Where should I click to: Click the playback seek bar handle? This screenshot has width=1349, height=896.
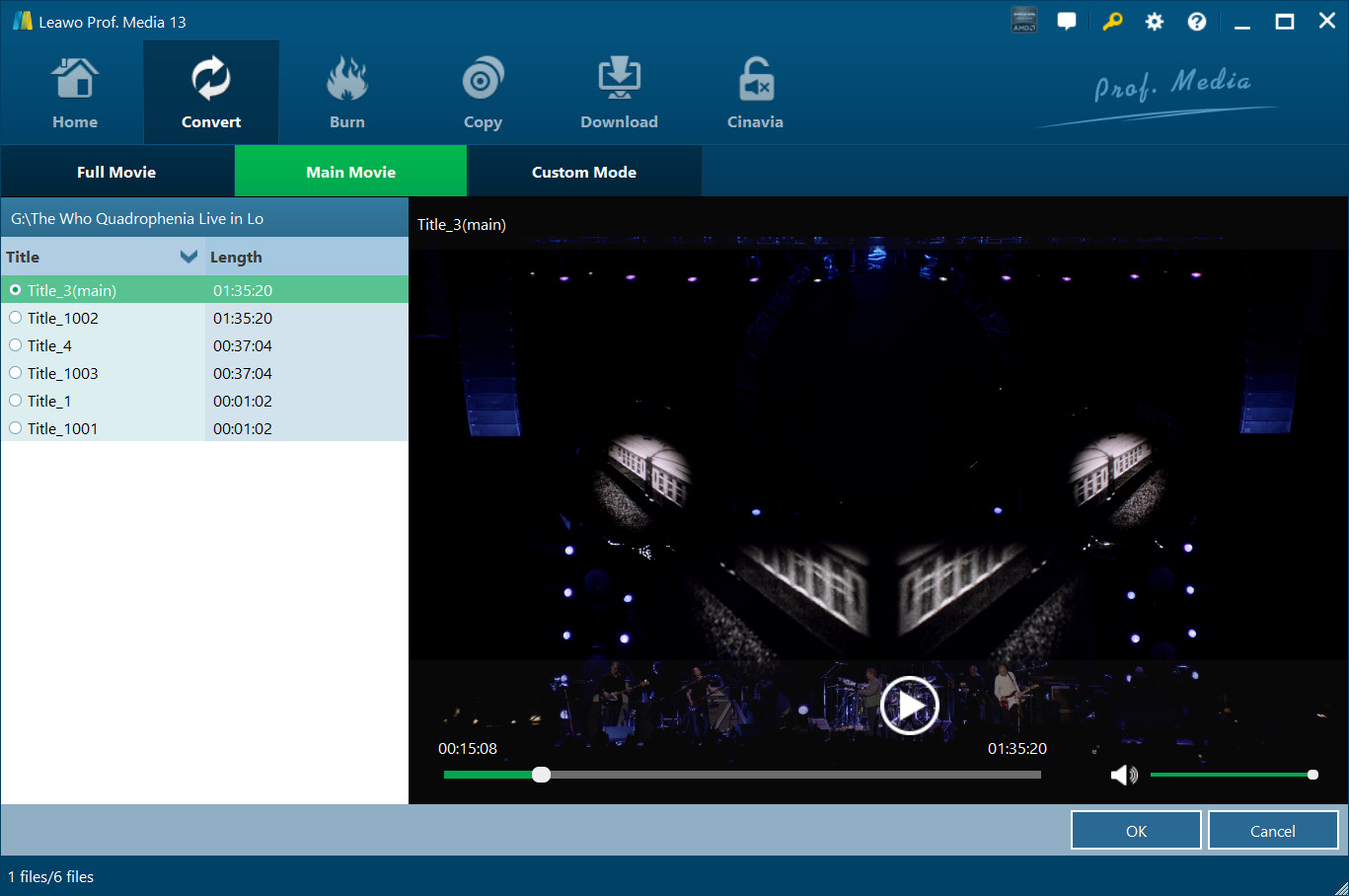click(x=541, y=775)
